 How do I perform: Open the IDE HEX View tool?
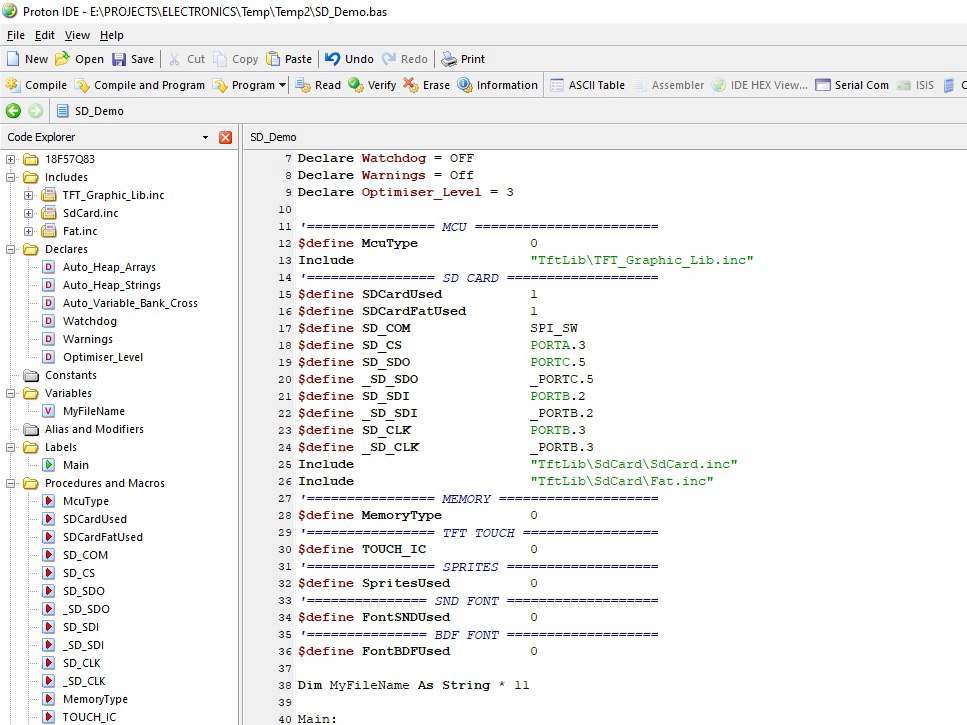[x=760, y=85]
